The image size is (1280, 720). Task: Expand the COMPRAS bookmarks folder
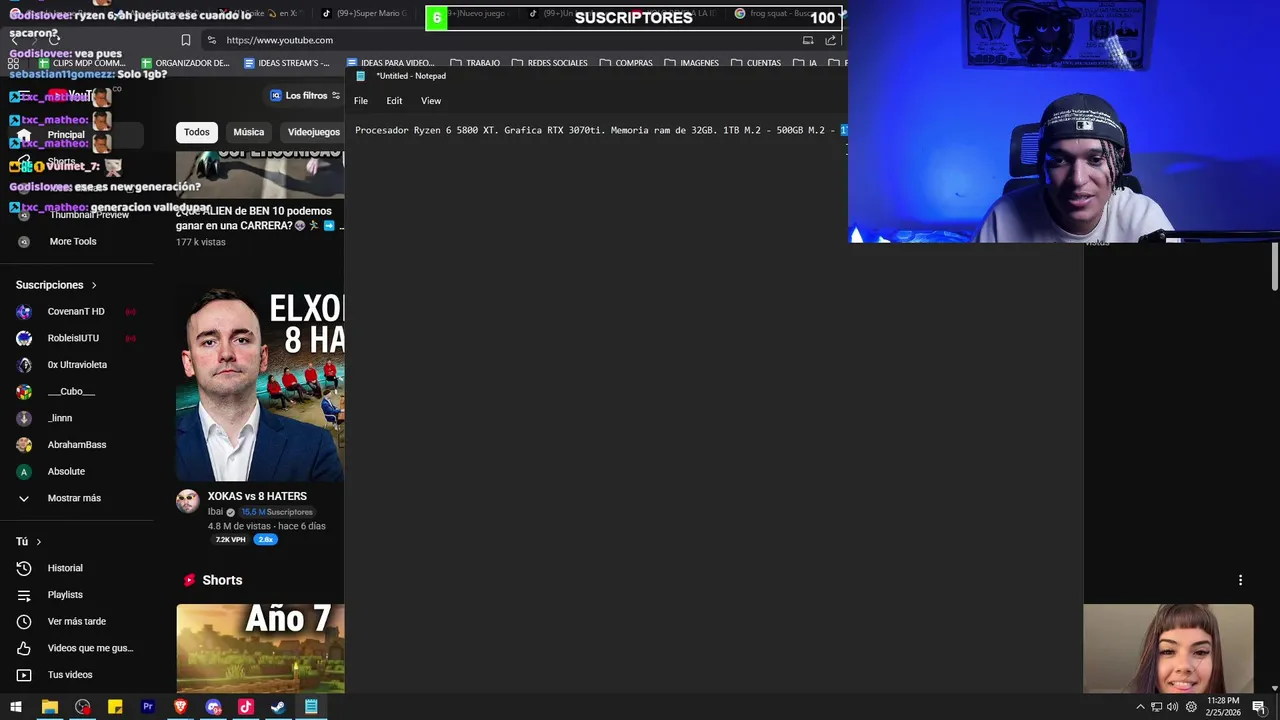[626, 63]
